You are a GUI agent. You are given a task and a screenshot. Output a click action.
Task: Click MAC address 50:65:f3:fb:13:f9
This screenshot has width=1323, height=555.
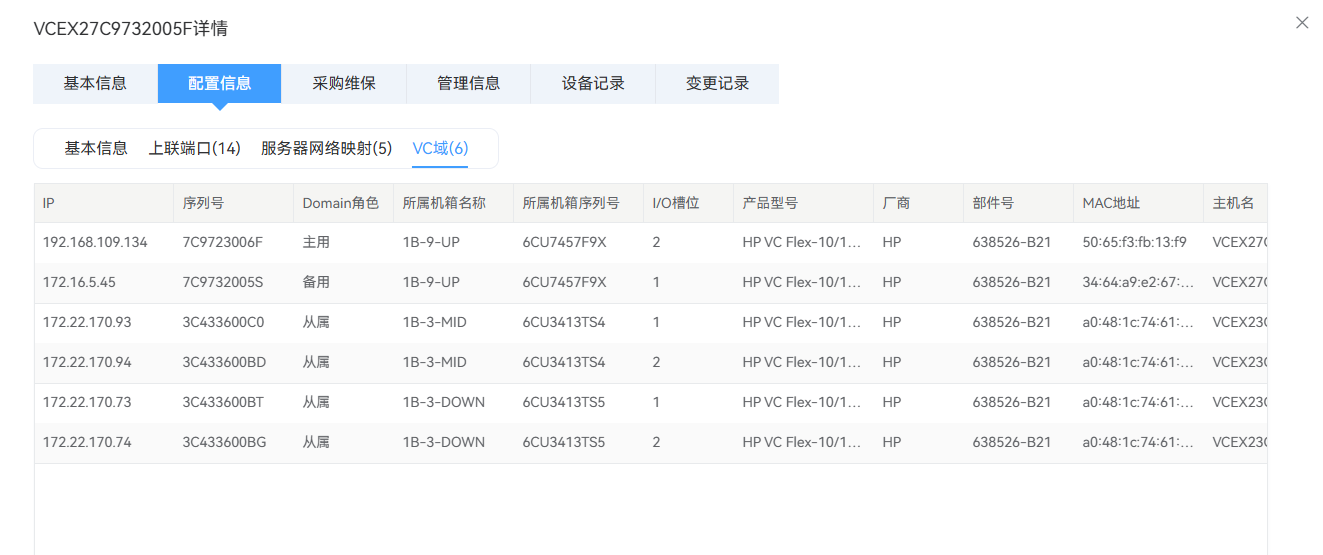point(1134,242)
